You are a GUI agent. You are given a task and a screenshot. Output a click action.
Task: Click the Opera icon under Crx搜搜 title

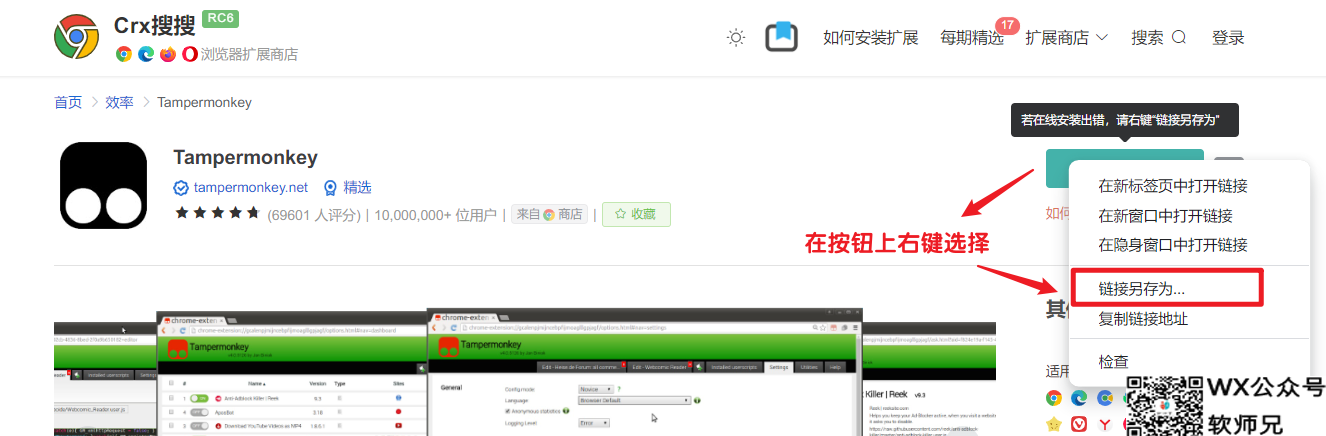pos(190,54)
